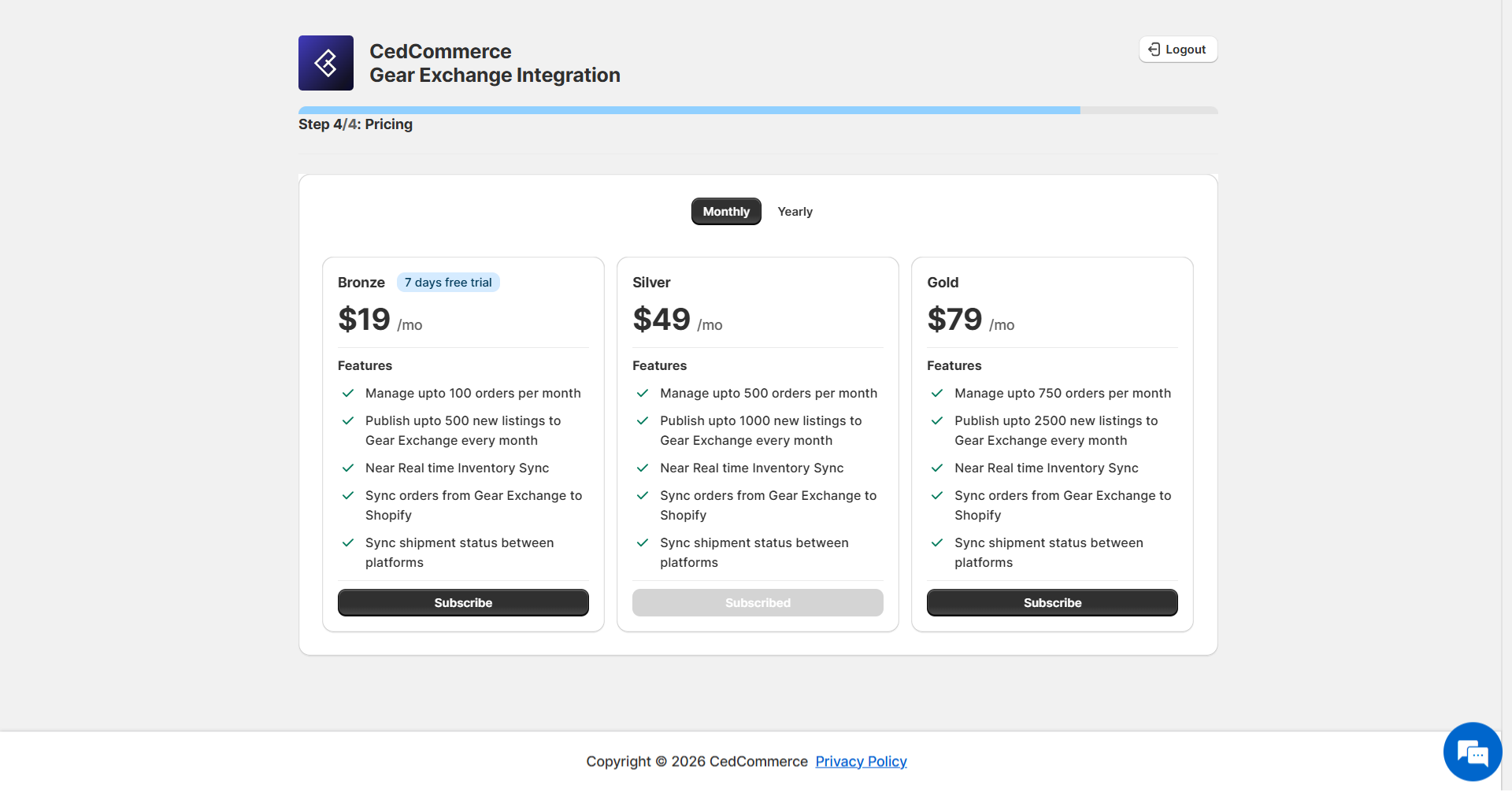
Task: Subscribe to the Gold plan
Action: (x=1051, y=603)
